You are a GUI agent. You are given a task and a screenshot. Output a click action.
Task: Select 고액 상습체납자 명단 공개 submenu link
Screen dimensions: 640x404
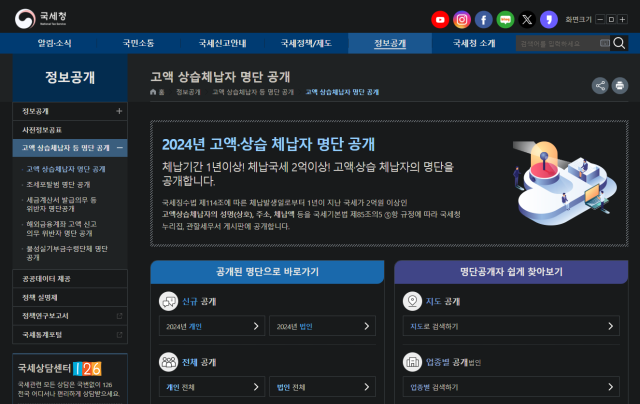[66, 169]
